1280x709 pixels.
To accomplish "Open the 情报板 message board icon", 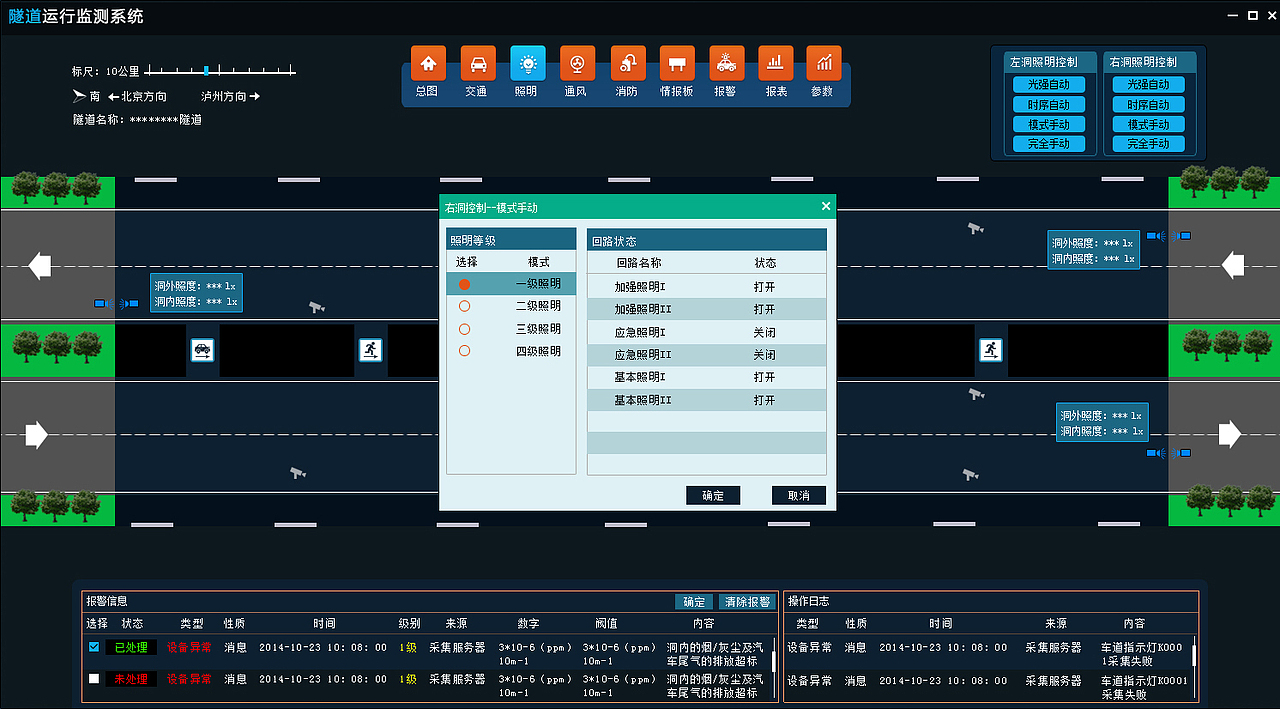I will point(677,64).
